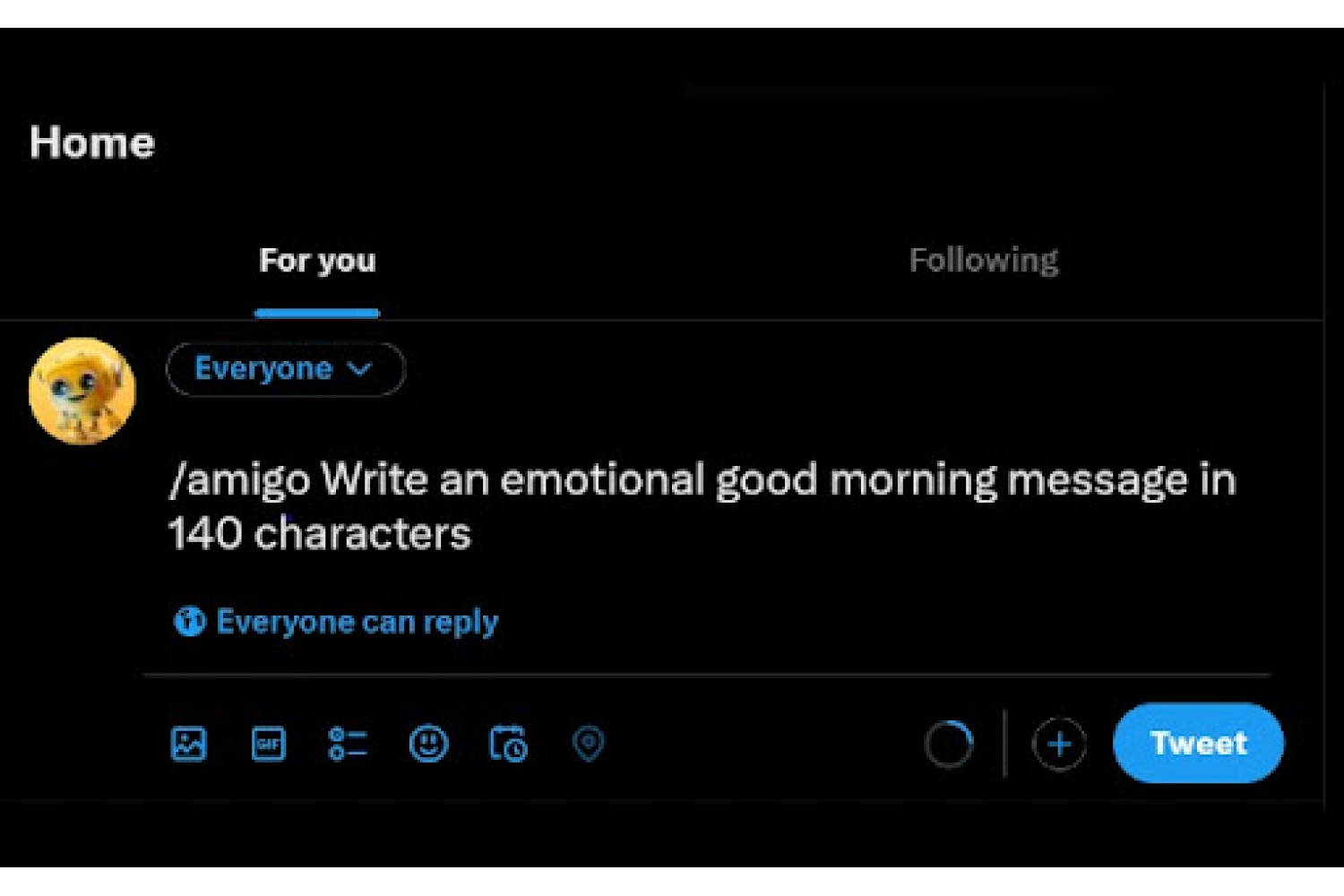This screenshot has height=896, width=1344.
Task: Click the blue underline beneath For you
Action: [x=317, y=313]
